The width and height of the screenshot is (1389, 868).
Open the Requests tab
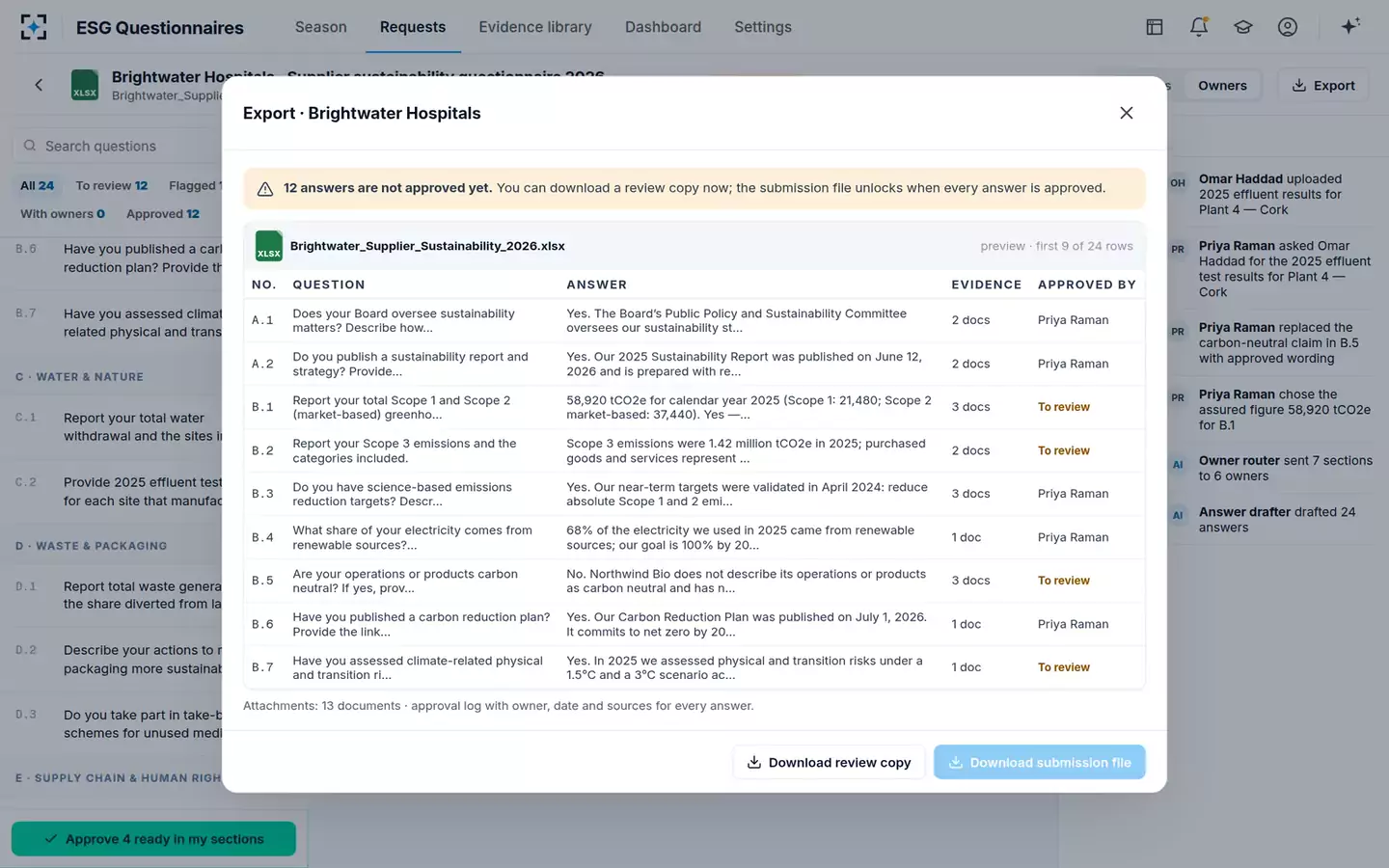(413, 27)
